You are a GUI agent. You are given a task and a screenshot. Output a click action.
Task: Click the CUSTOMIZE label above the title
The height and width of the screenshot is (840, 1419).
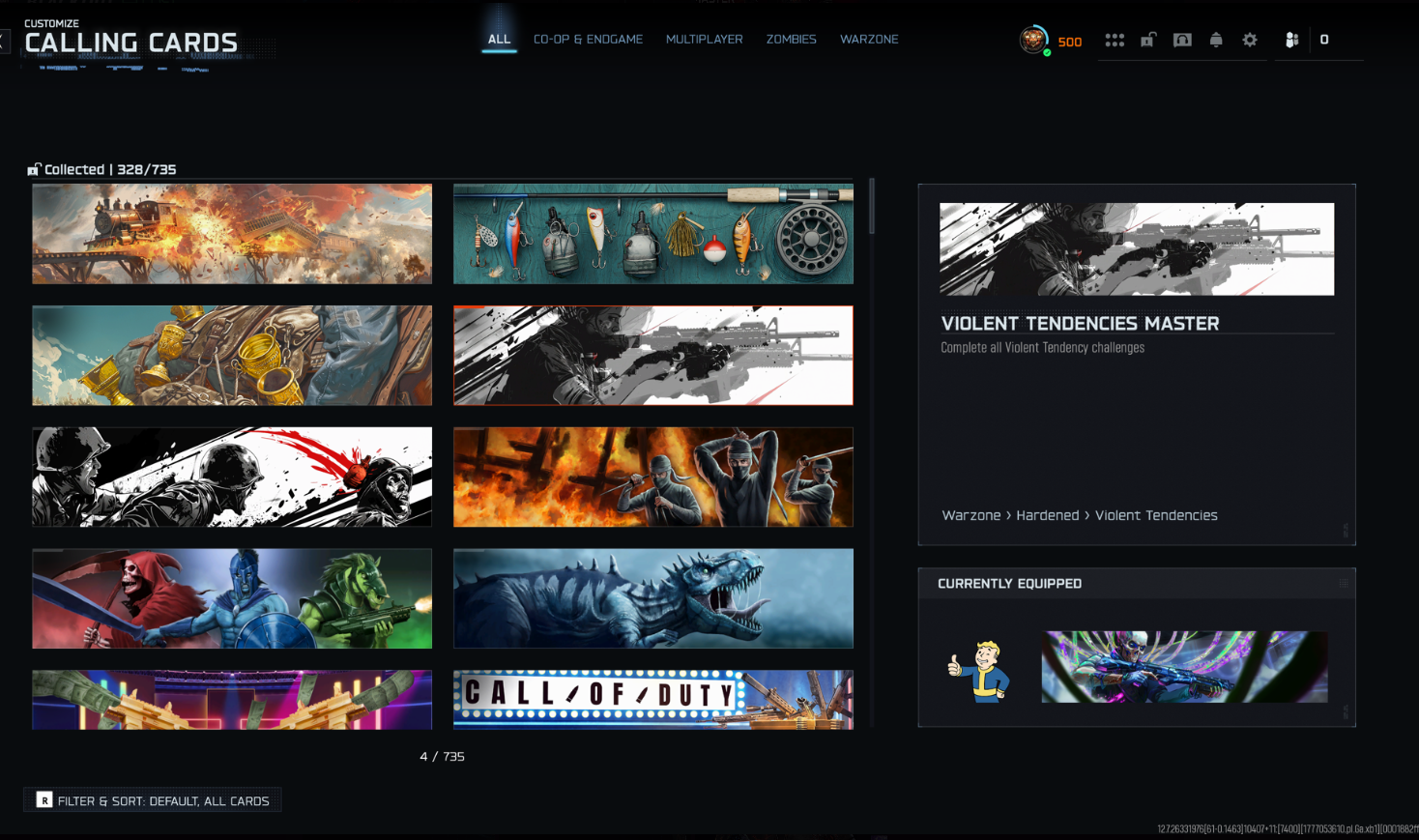pyautogui.click(x=51, y=23)
